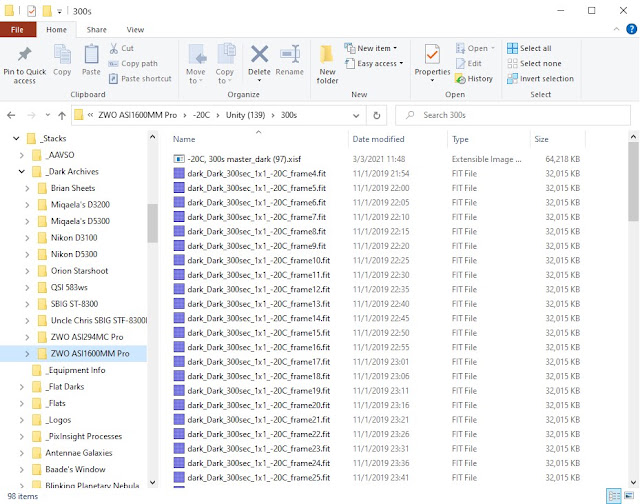Open the New item dropdown
Screen dimensions: 640x504
pyautogui.click(x=371, y=48)
